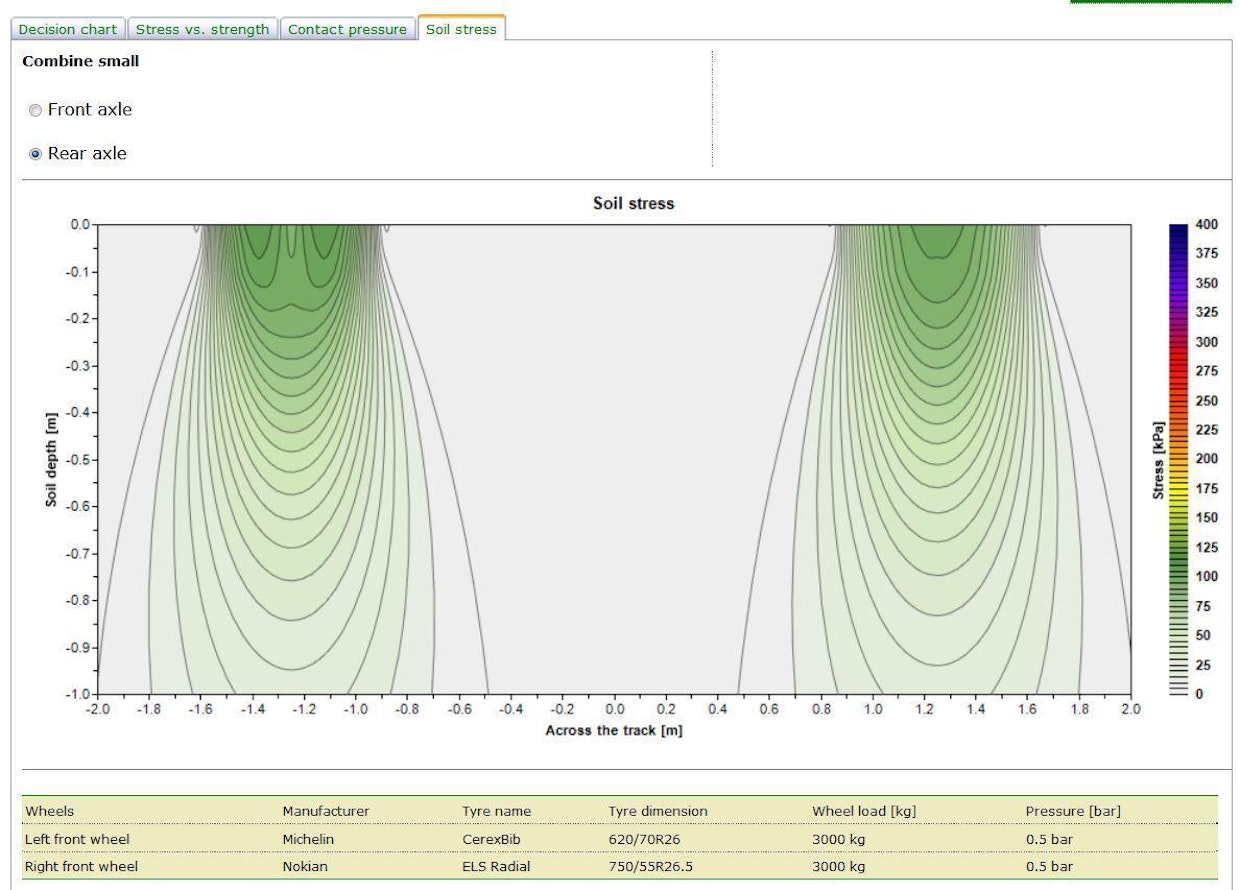Screen dimensions: 1240x890
Task: Select the Right front wheel row
Action: point(81,866)
